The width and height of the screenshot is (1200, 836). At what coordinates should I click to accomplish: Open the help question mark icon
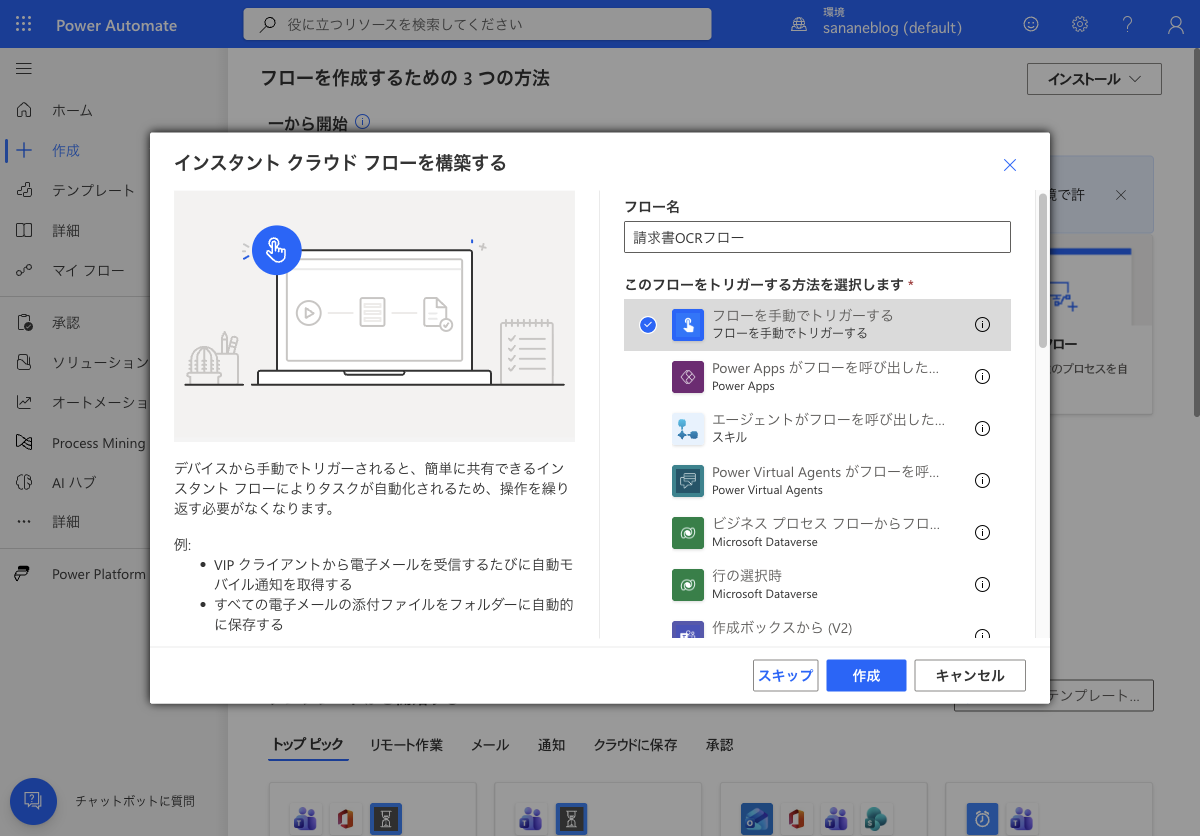tap(1127, 25)
